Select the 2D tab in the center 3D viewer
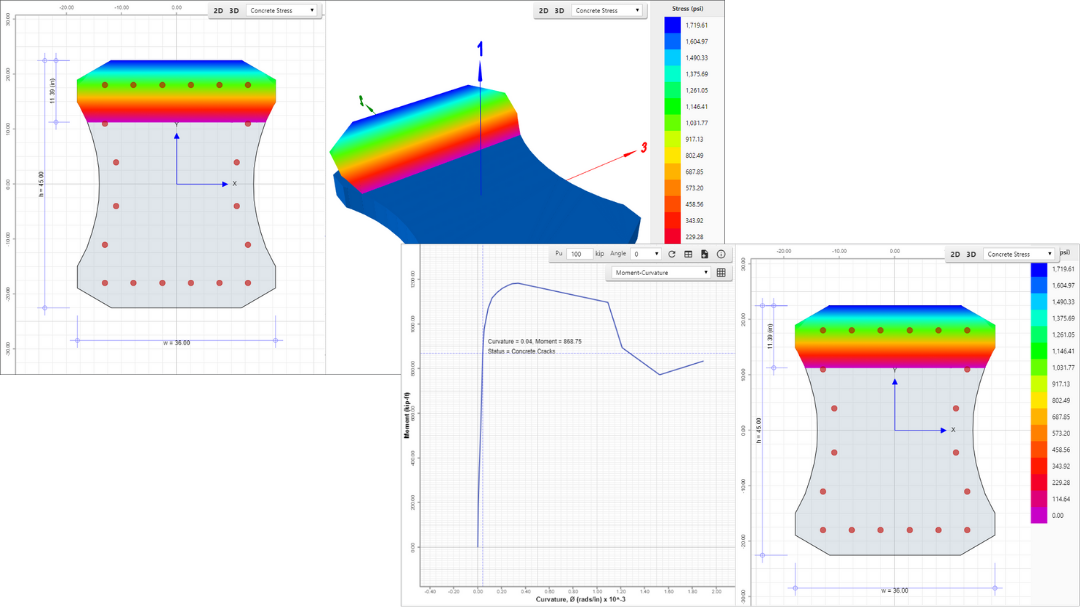The width and height of the screenshot is (1080, 607). click(544, 10)
